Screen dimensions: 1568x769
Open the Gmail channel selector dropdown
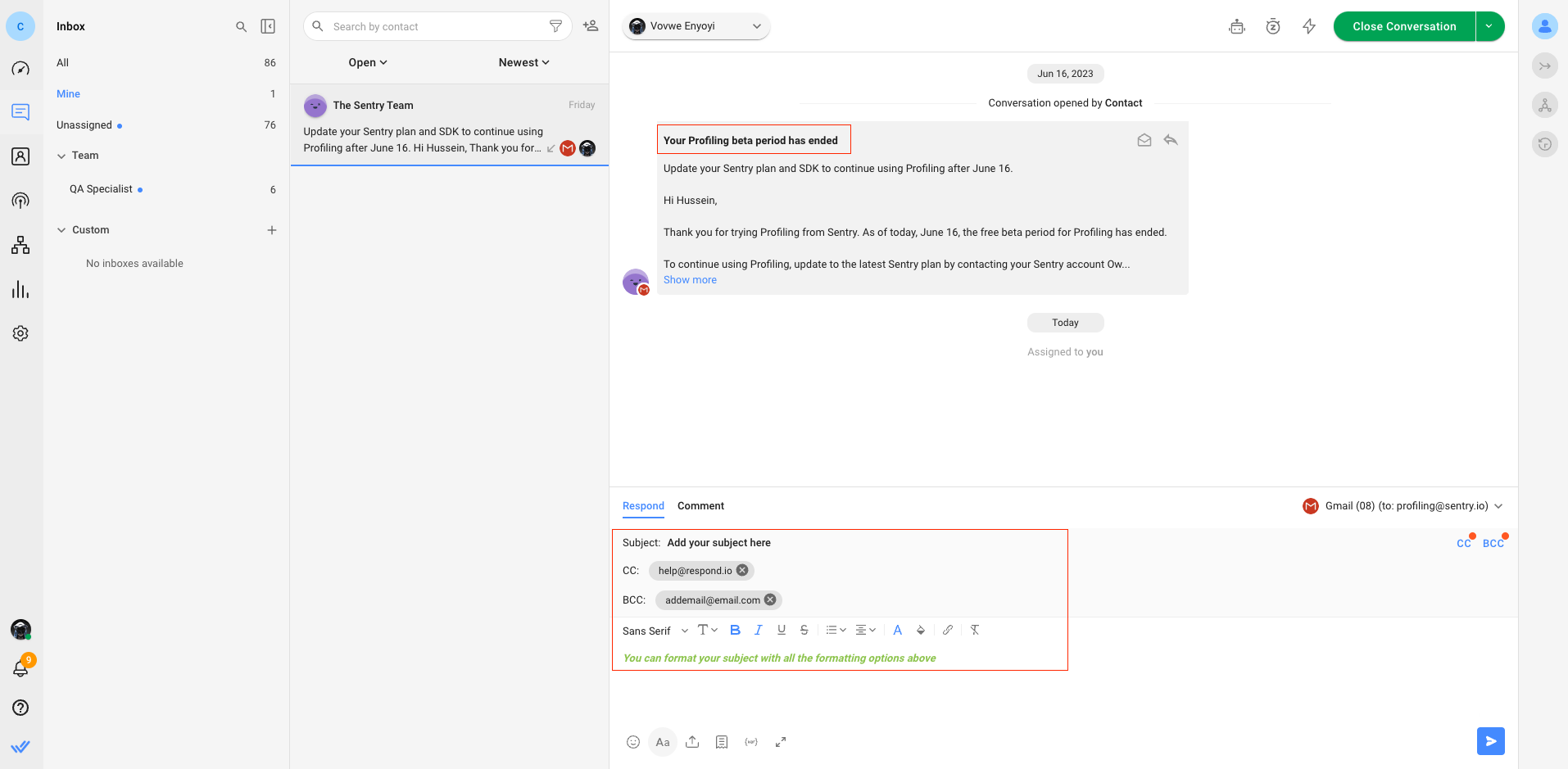click(x=1403, y=506)
